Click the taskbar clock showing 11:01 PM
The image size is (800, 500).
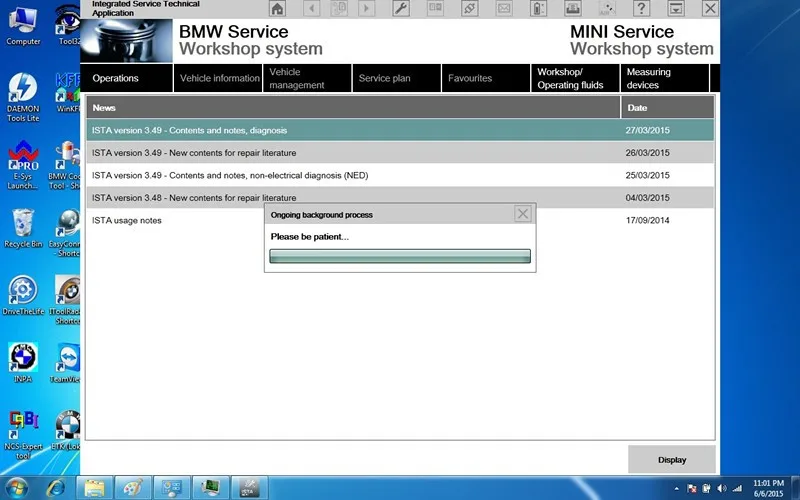click(768, 488)
